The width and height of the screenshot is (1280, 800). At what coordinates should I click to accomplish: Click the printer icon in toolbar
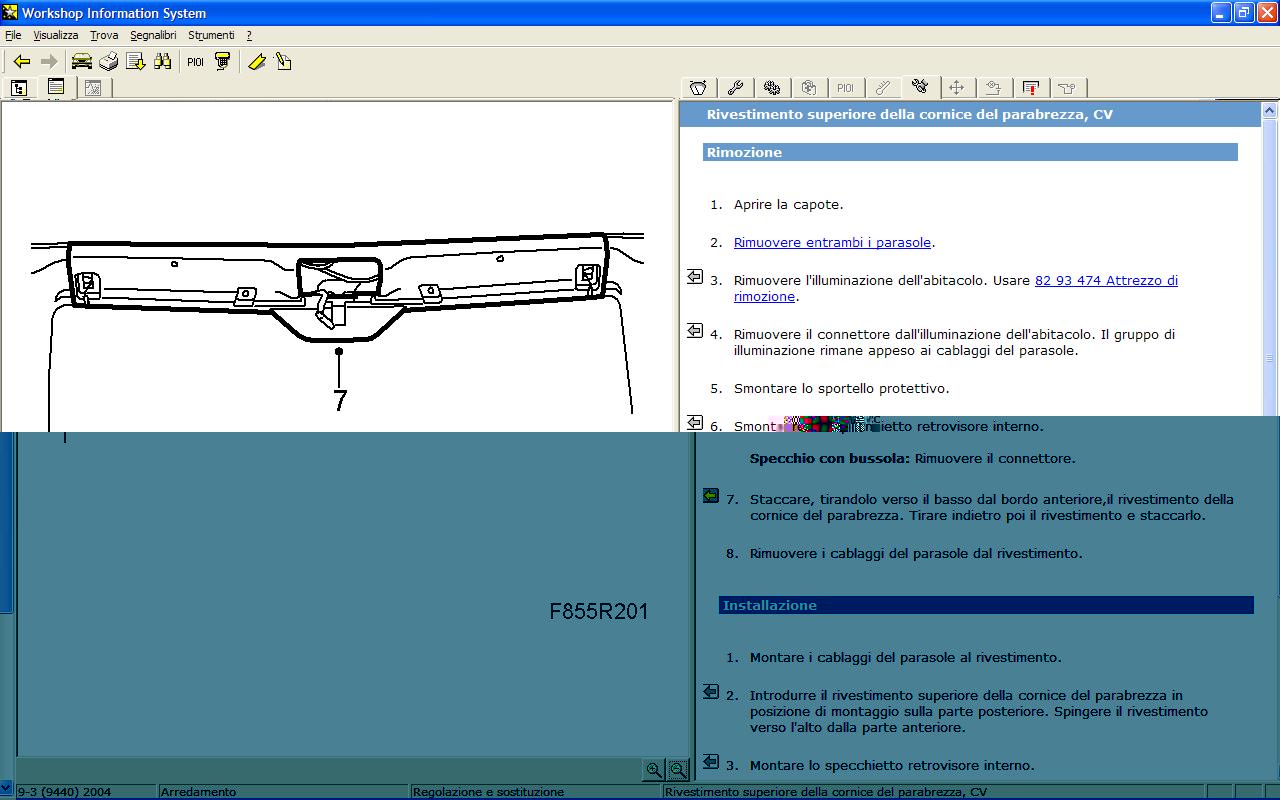pyautogui.click(x=108, y=62)
